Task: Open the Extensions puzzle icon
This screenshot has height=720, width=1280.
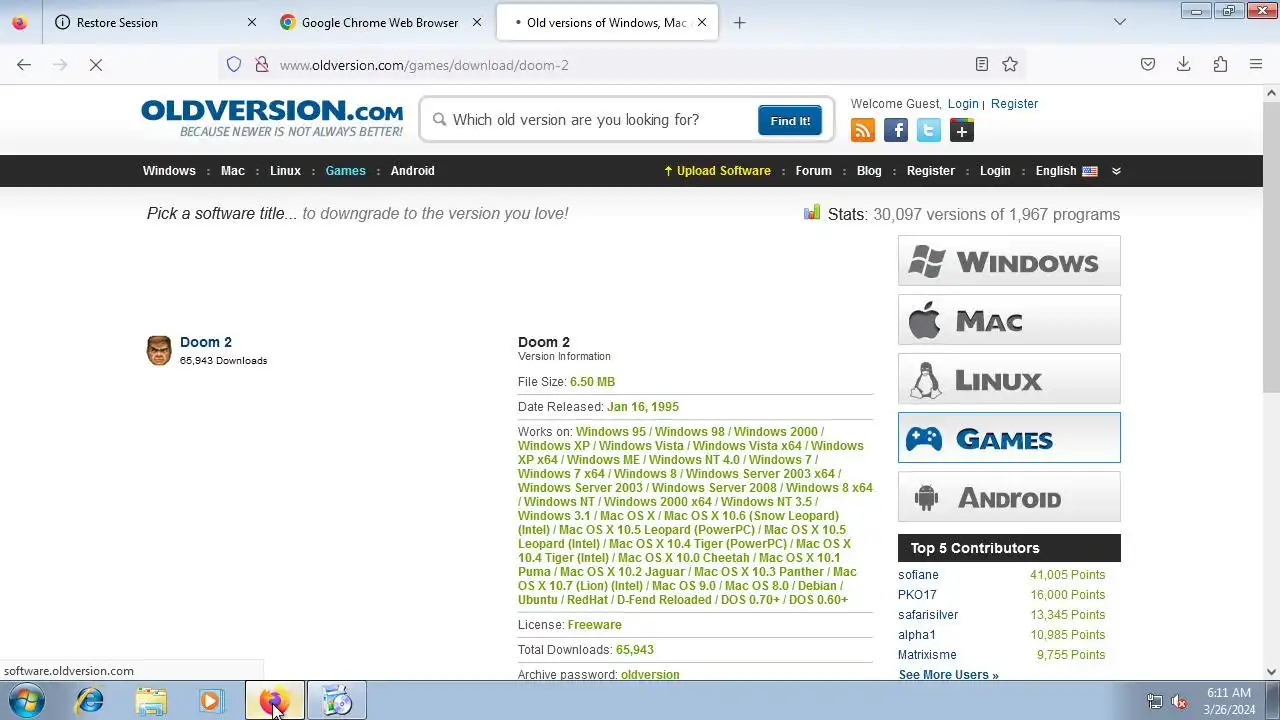Action: pos(1220,65)
